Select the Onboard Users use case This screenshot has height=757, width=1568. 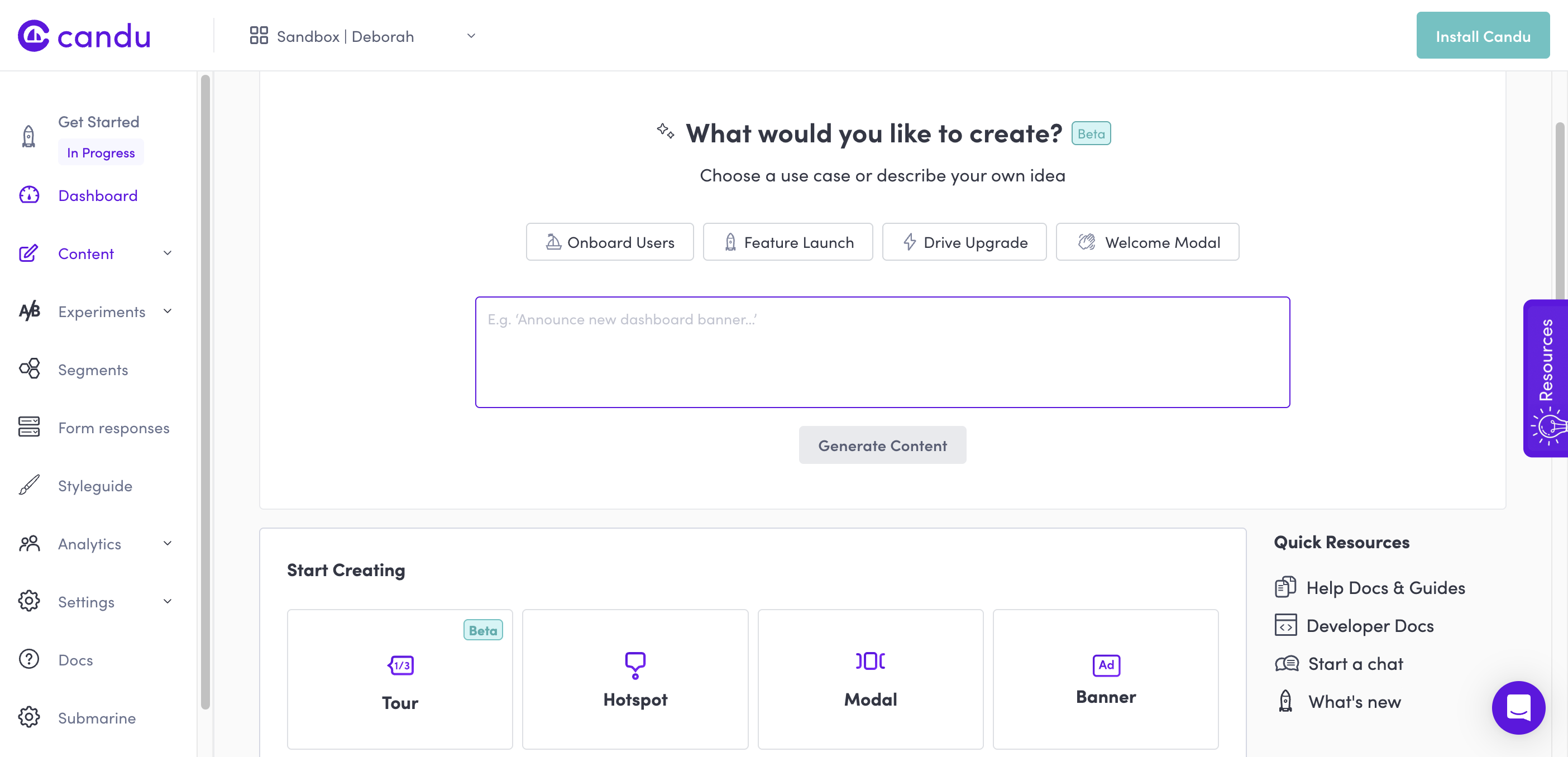click(609, 242)
